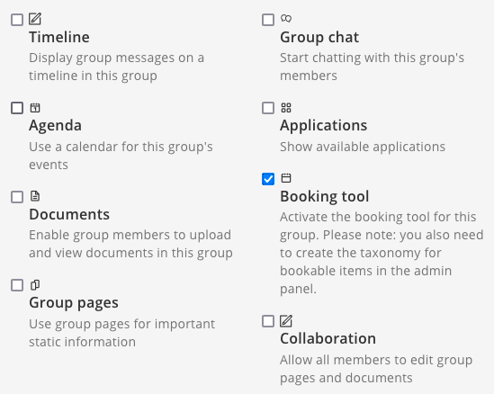Click "Start chatting with this group's members" text
This screenshot has width=494, height=394.
(x=372, y=67)
